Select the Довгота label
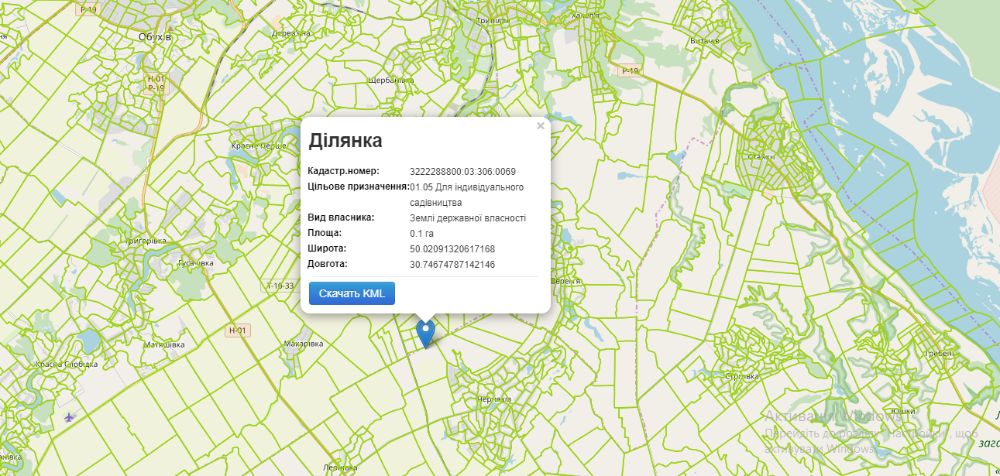Image resolution: width=1000 pixels, height=476 pixels. pos(328,264)
